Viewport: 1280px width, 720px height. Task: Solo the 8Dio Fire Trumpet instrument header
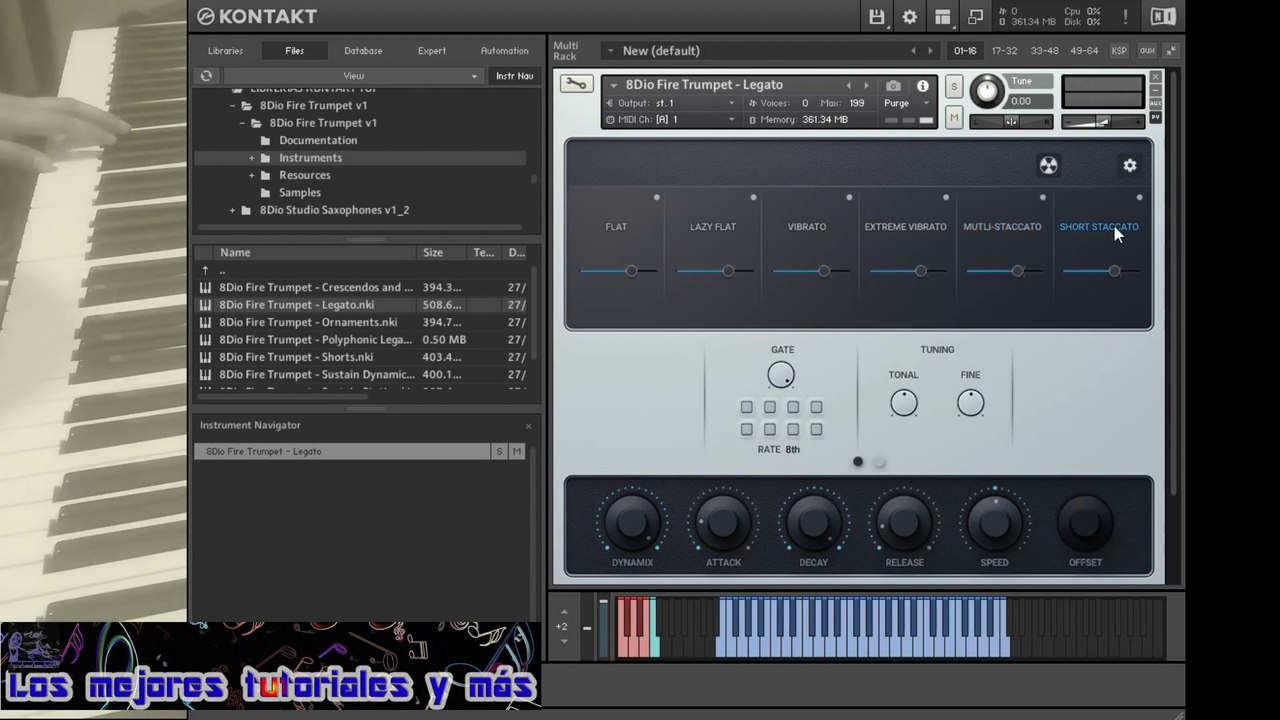(x=954, y=87)
